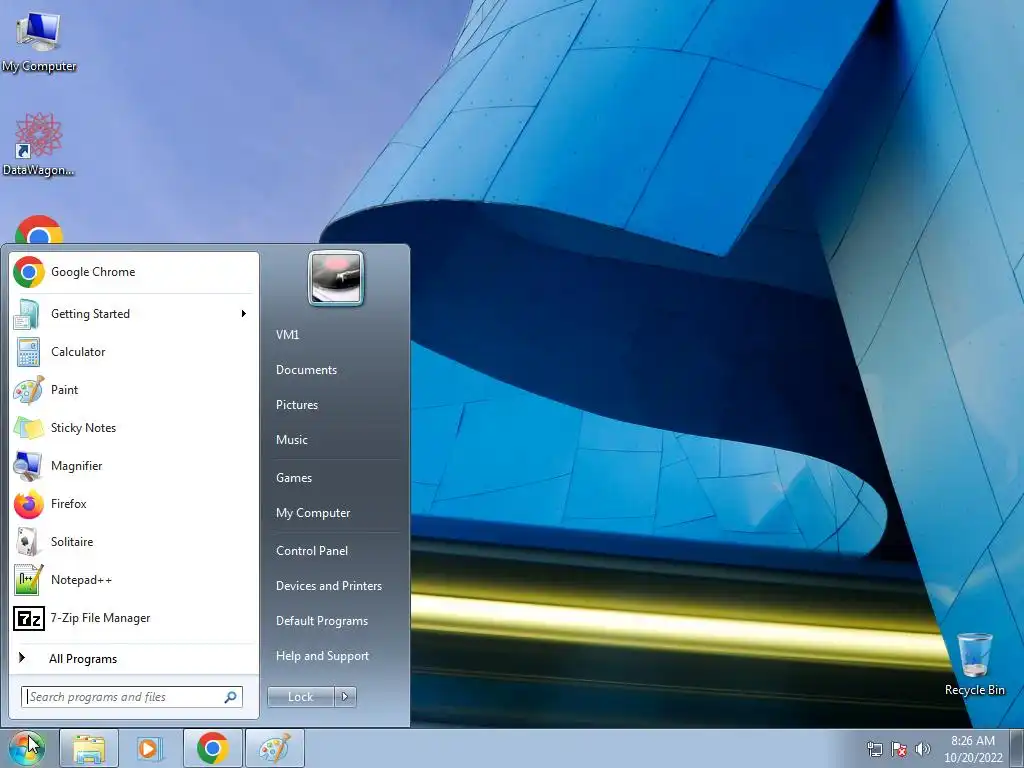Click the Getting Started icon in Start menu
Image resolution: width=1024 pixels, height=768 pixels.
click(x=27, y=314)
